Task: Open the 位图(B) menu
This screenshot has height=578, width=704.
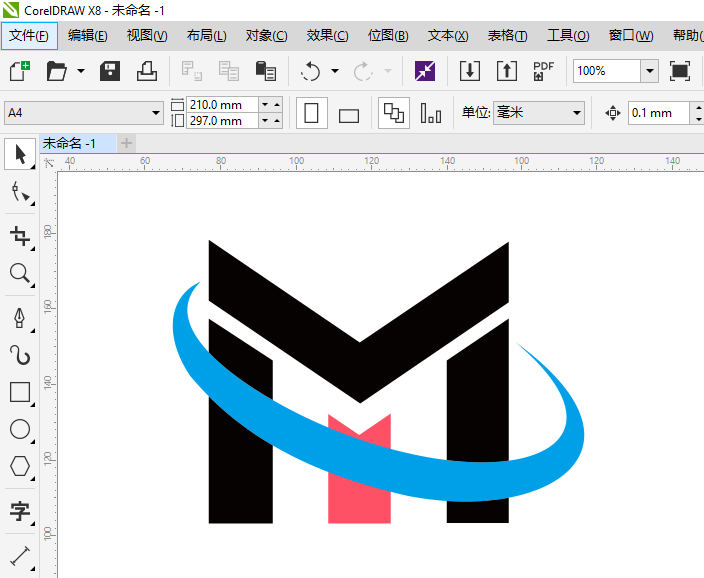Action: point(388,35)
